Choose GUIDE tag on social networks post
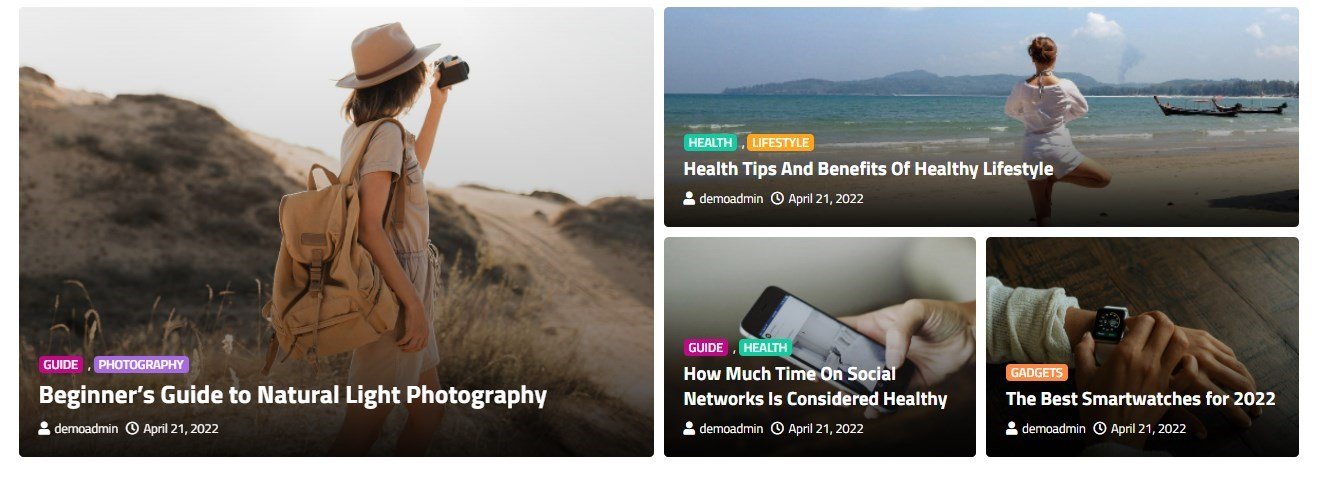Image resolution: width=1322 pixels, height=480 pixels. click(706, 348)
